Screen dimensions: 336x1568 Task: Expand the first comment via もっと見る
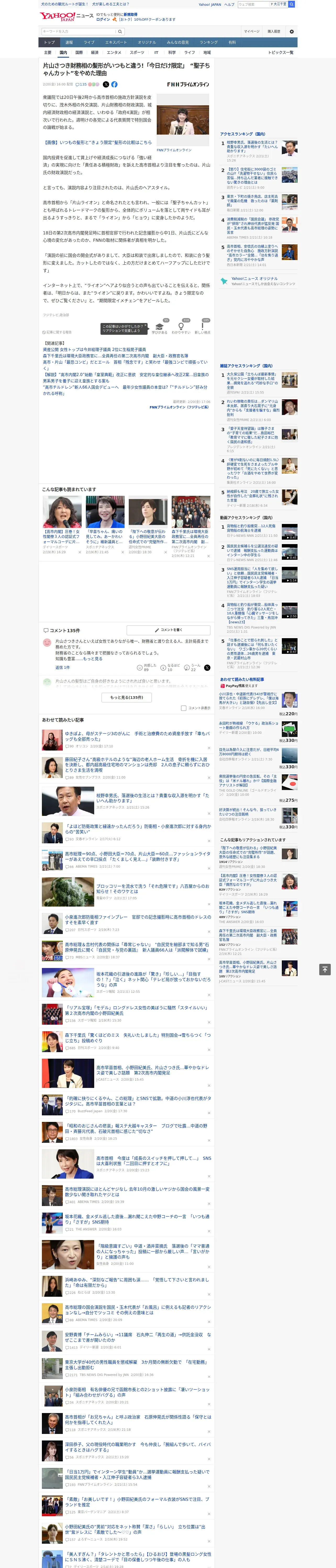click(x=93, y=659)
